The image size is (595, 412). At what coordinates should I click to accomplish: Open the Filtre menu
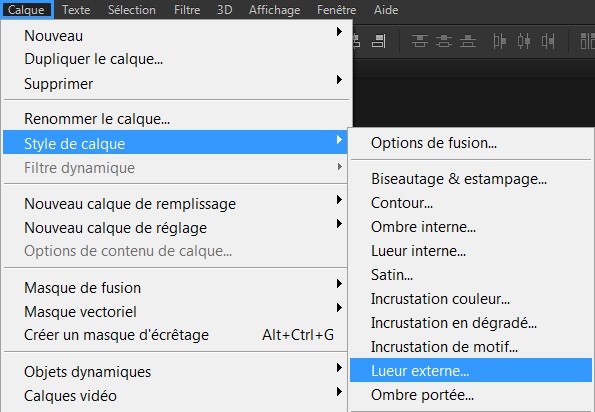click(187, 9)
